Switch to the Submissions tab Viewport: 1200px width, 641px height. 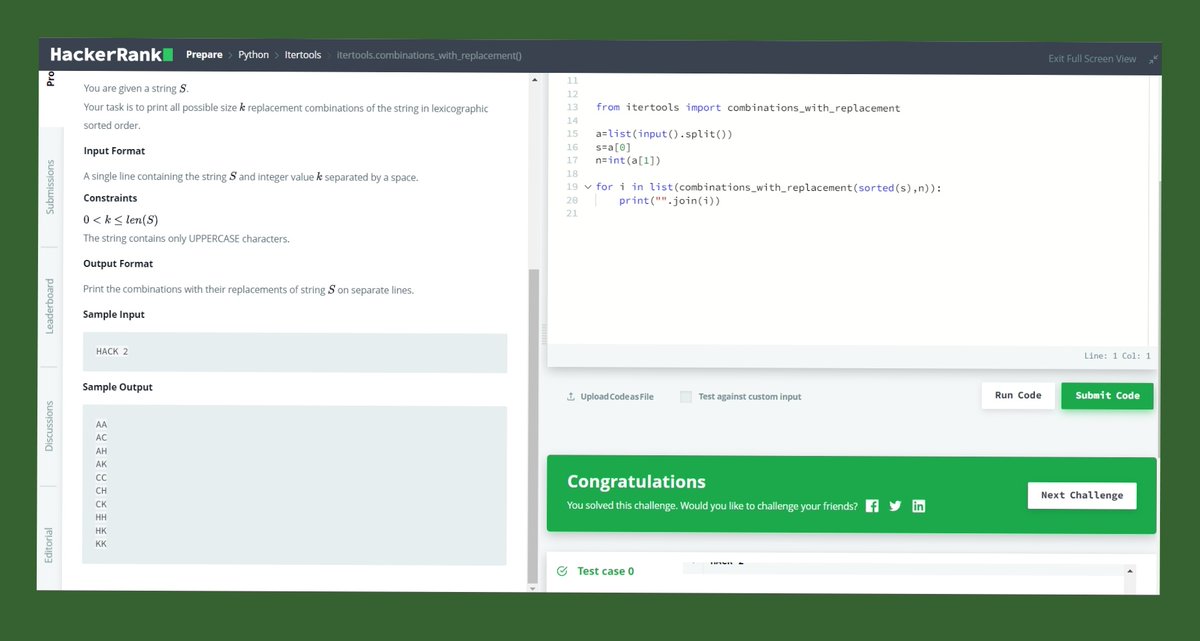[x=50, y=186]
